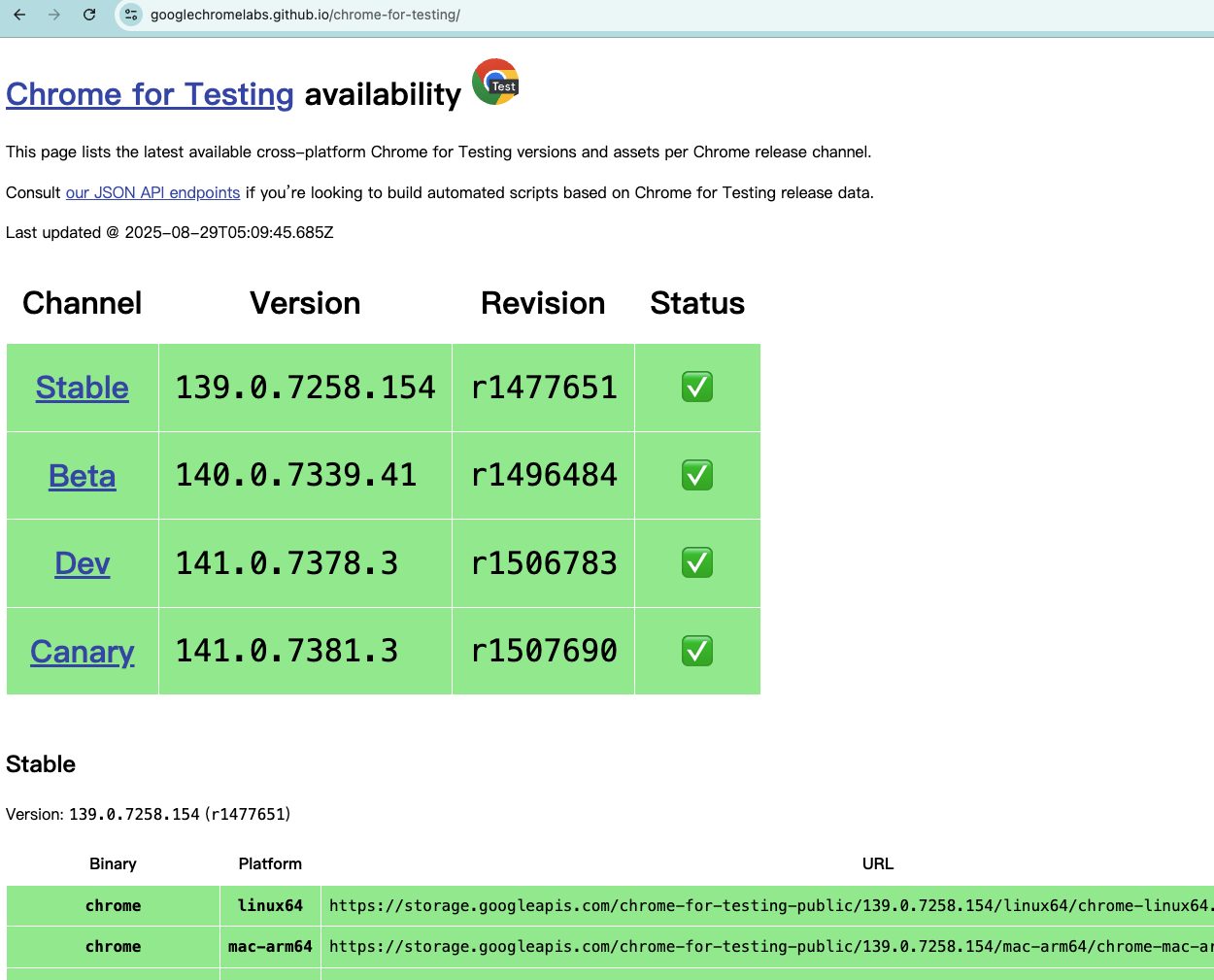Click the Platform column header
This screenshot has height=980, width=1214.
(270, 863)
